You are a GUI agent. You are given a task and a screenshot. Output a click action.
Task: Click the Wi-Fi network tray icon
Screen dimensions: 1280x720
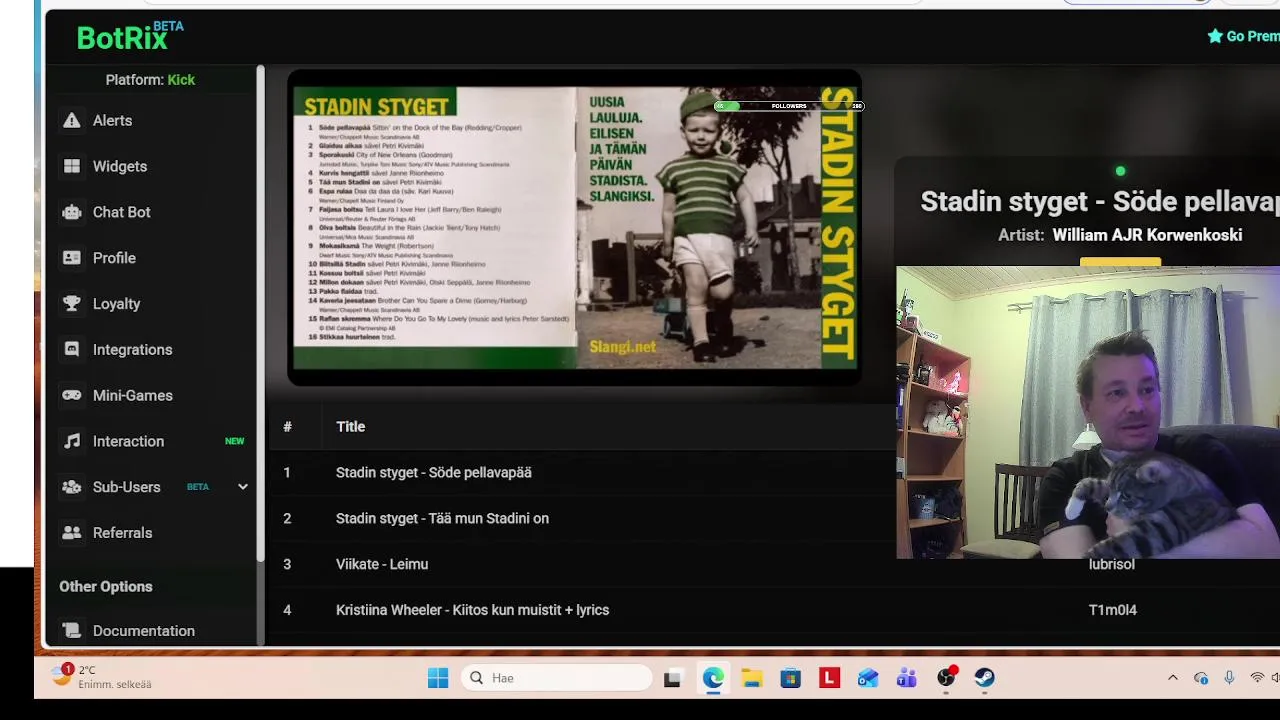click(1257, 678)
